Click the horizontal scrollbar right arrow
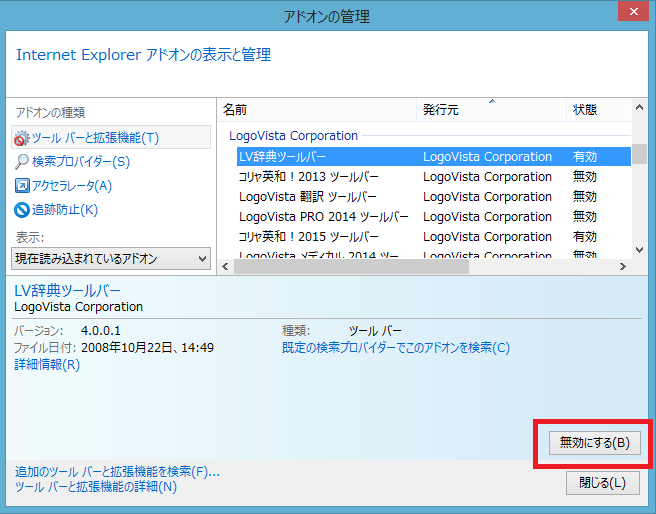This screenshot has height=514, width=656. 623,266
